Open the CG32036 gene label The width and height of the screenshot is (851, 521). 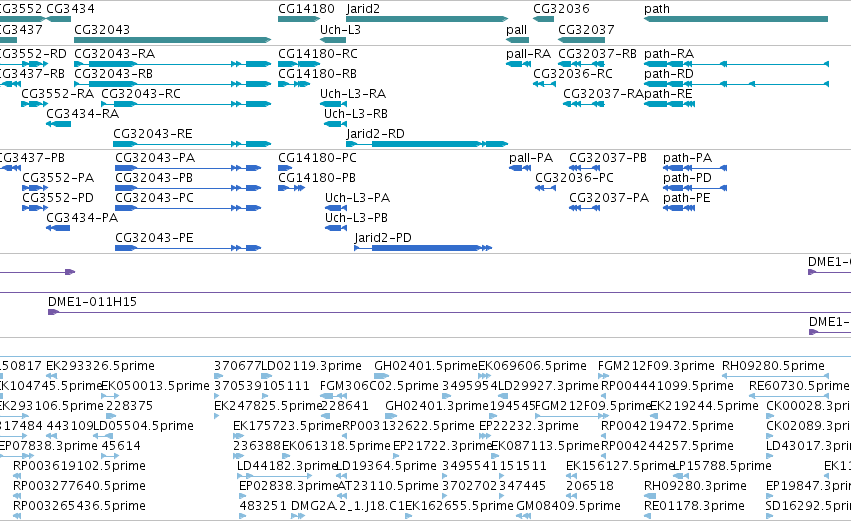561,9
